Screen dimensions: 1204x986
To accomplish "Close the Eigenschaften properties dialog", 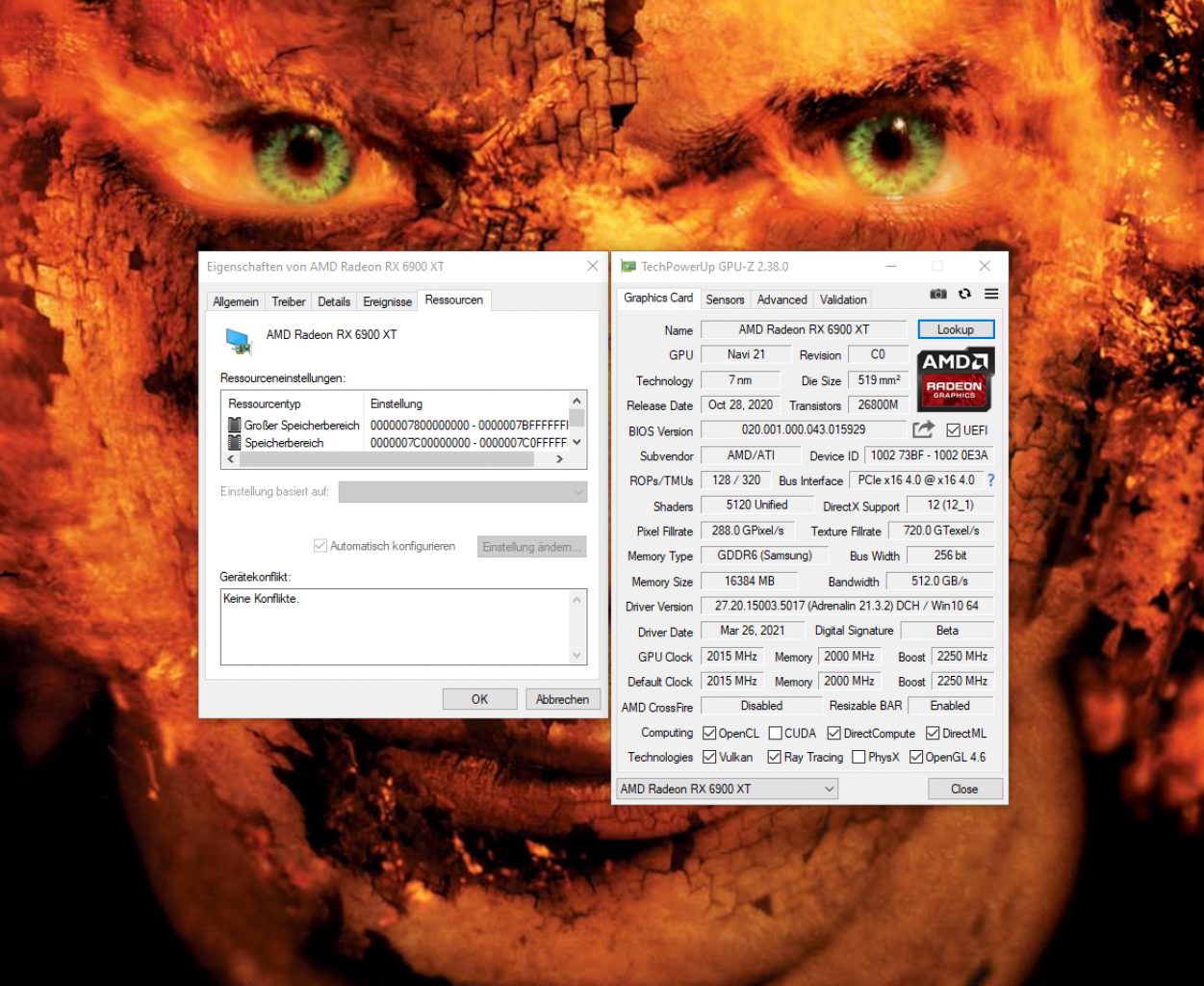I will click(x=593, y=267).
